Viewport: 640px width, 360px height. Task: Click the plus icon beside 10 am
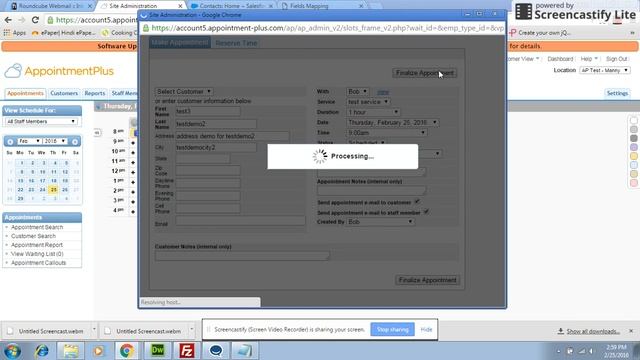(133, 153)
